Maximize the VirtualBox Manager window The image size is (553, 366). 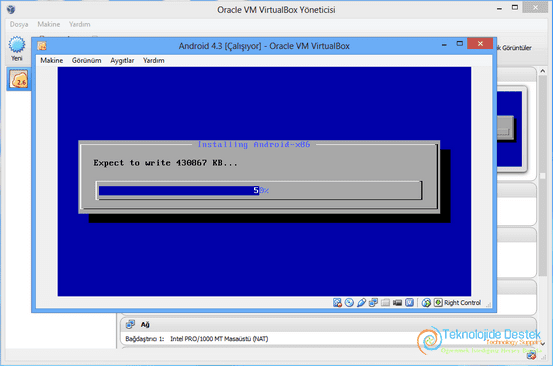point(515,7)
